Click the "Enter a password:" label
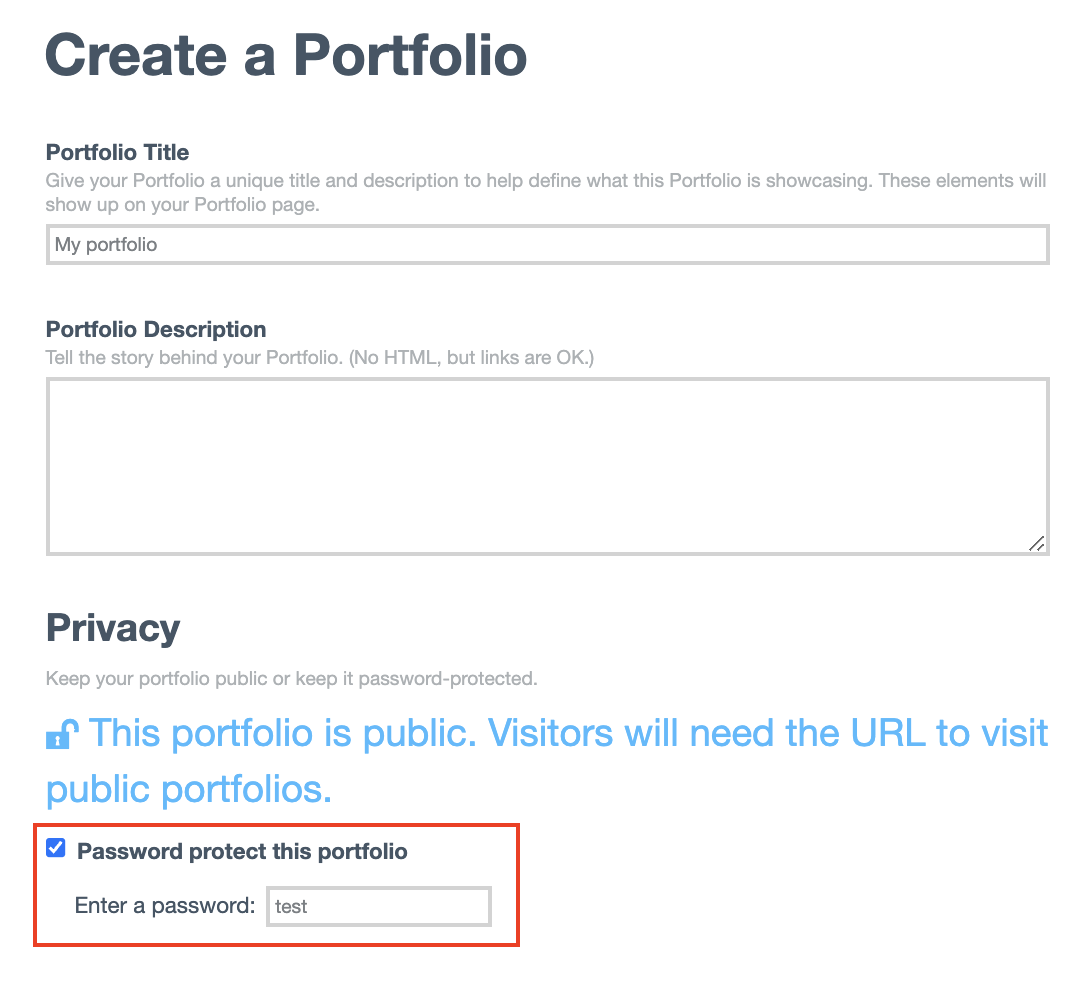Screen dimensions: 1084x988 [165, 907]
